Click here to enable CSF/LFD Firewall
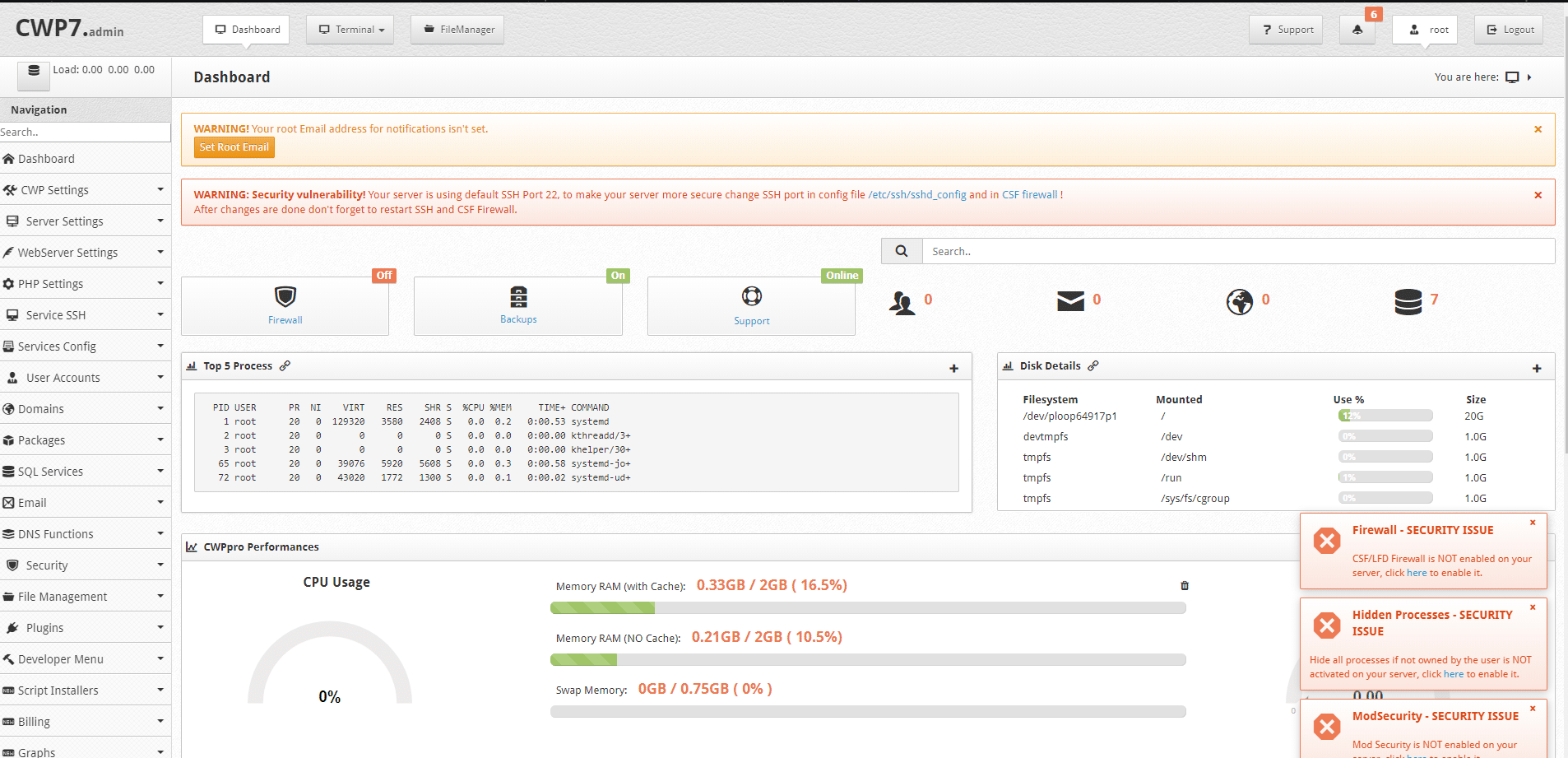The height and width of the screenshot is (758, 1568). (1416, 572)
